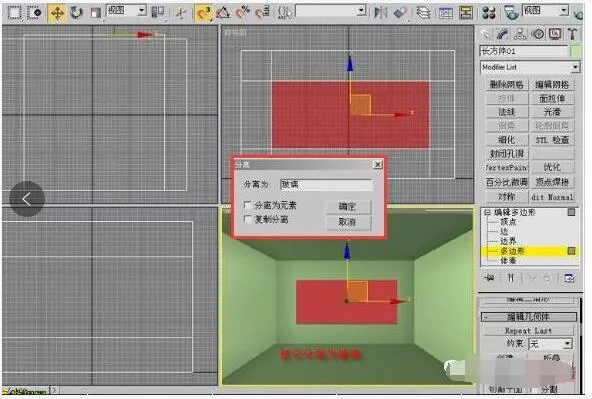Viewport: 592px width, 399px height.
Task: Click the Edit Normal modifier button
Action: click(552, 197)
